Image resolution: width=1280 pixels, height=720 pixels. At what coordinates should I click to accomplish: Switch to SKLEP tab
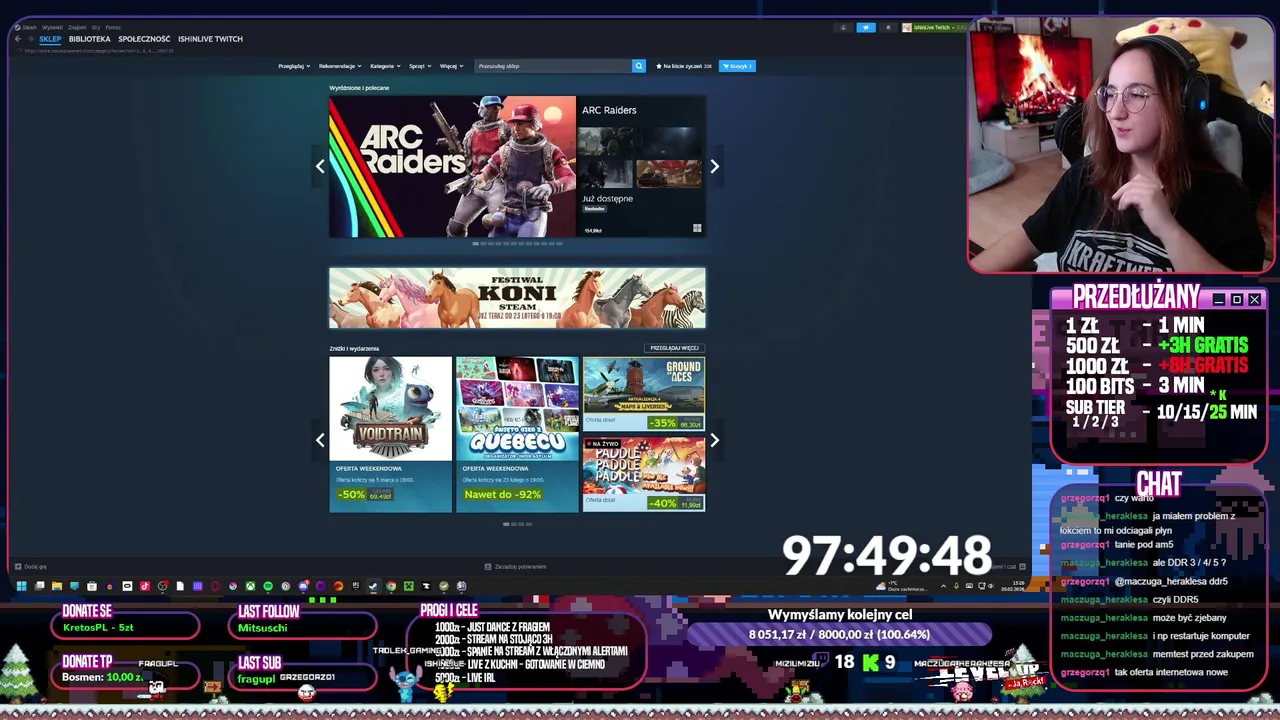50,39
